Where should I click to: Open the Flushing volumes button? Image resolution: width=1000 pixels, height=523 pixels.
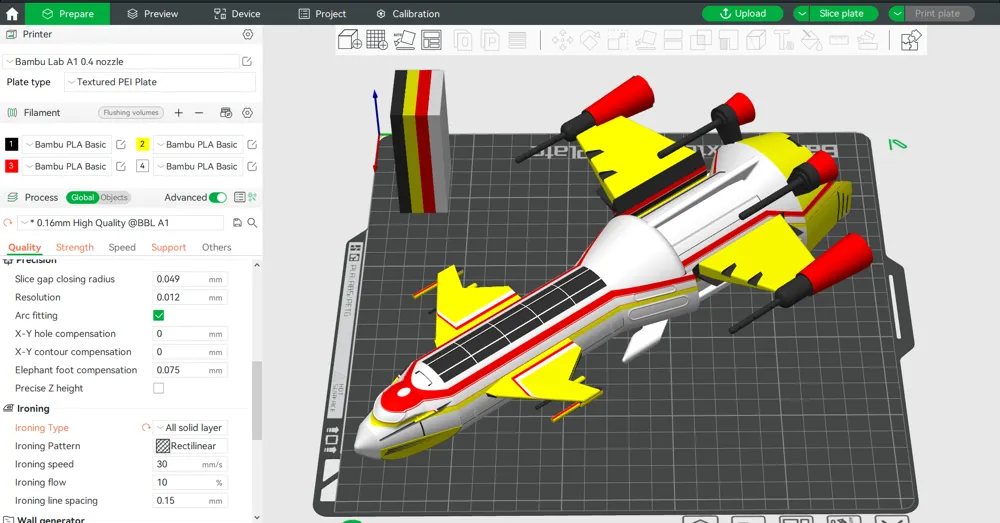coord(130,113)
